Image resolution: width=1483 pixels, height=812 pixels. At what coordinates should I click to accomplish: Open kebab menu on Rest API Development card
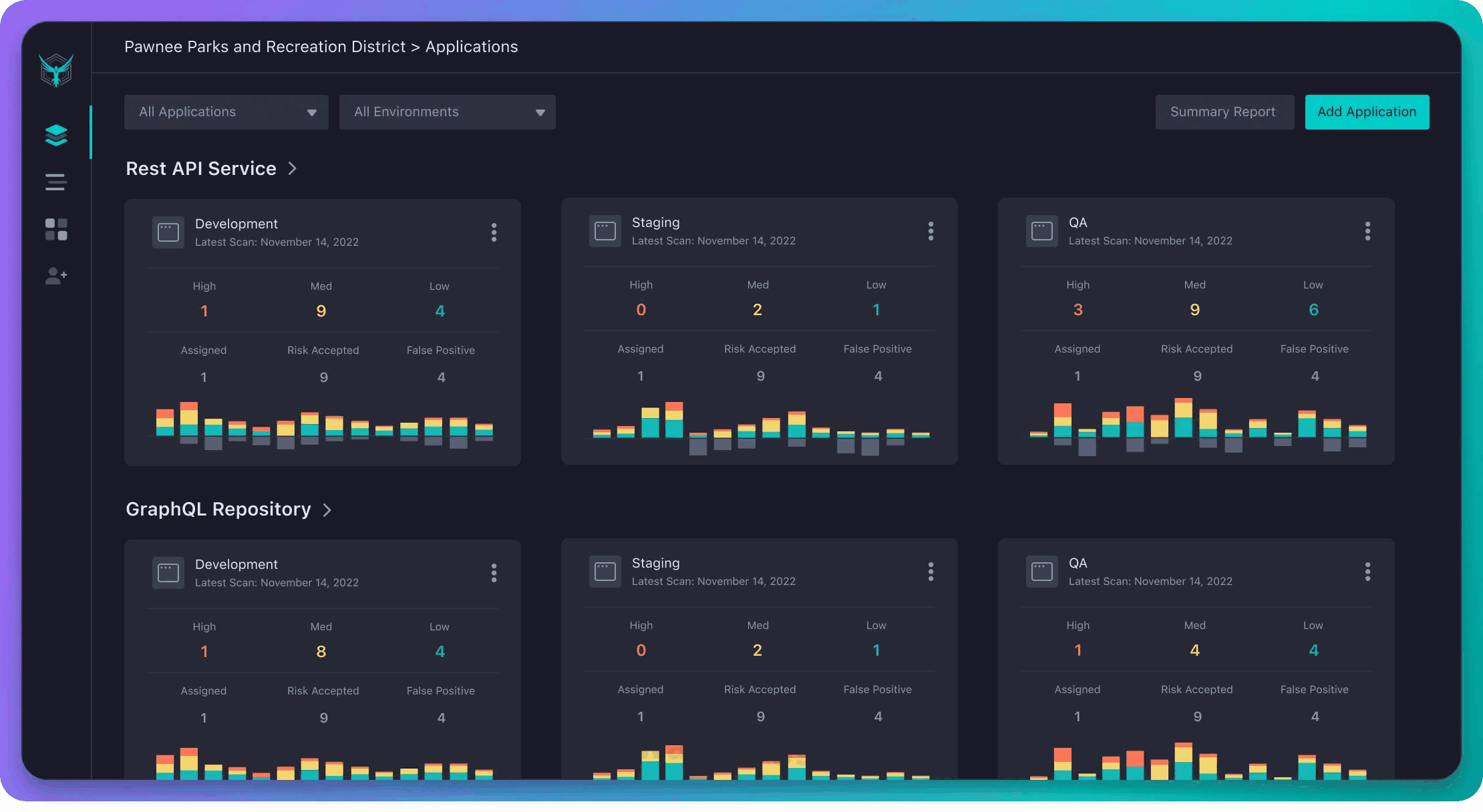click(x=494, y=232)
